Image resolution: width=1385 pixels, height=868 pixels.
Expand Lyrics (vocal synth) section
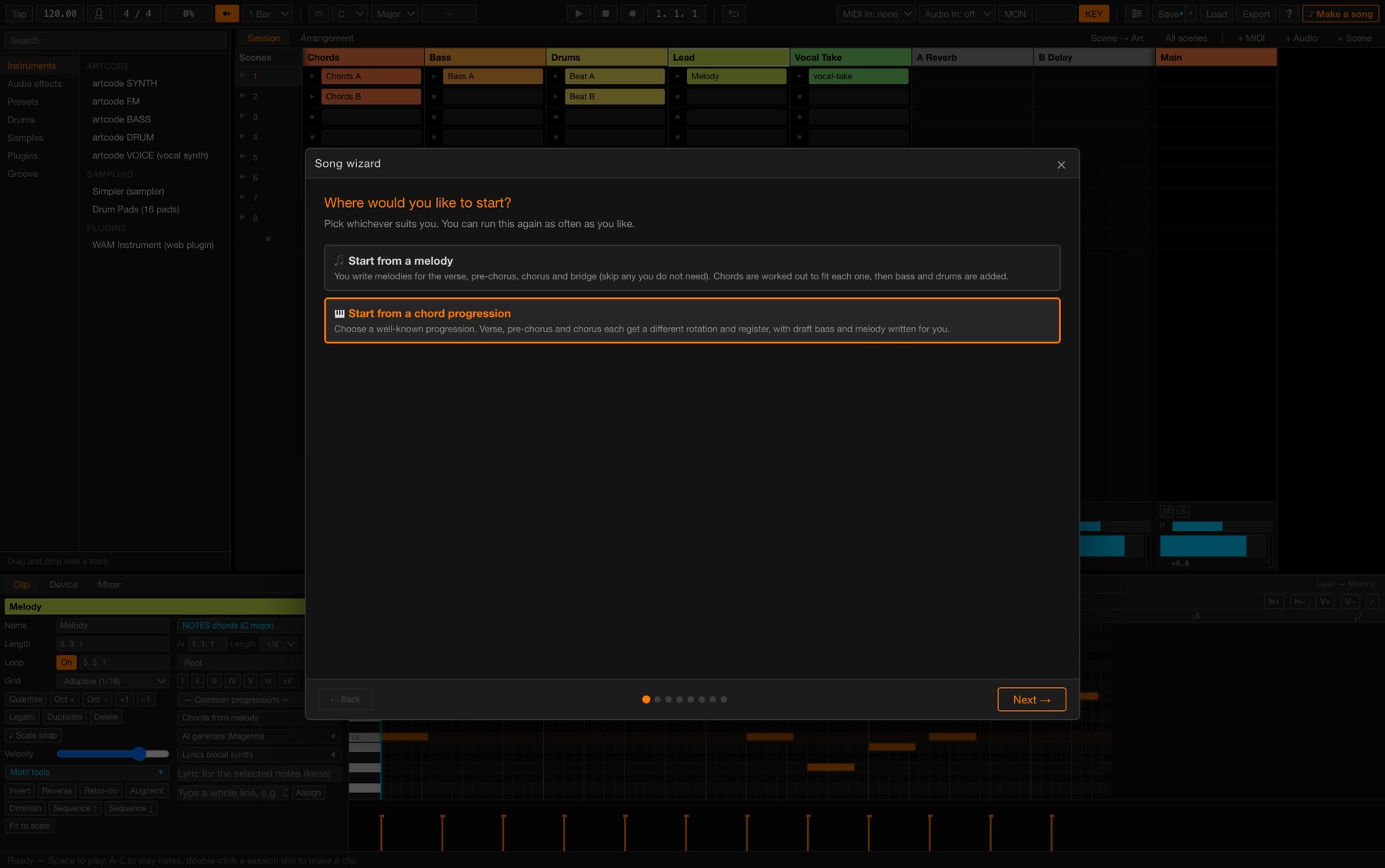tap(259, 755)
